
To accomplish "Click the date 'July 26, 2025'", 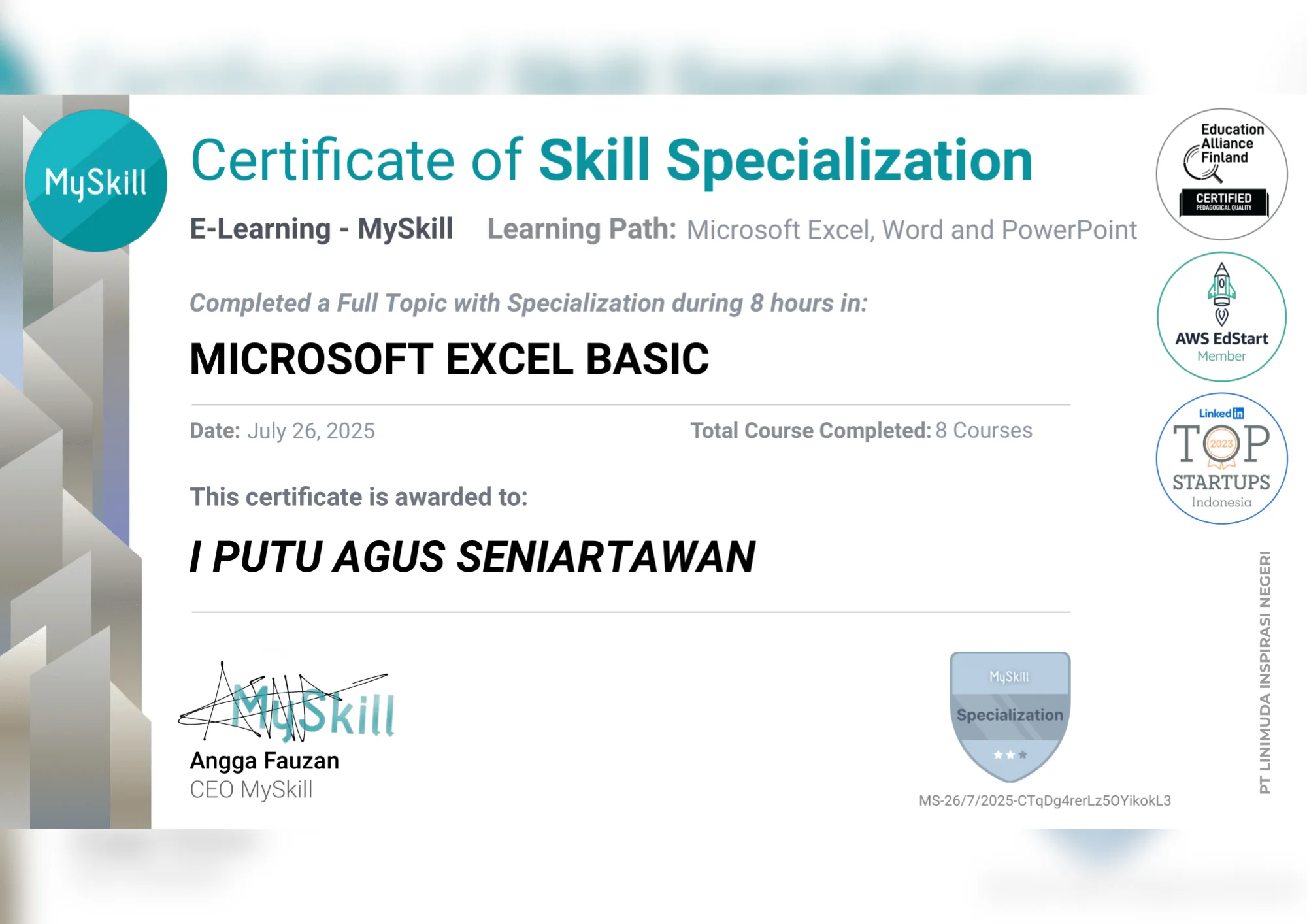I will (311, 431).
